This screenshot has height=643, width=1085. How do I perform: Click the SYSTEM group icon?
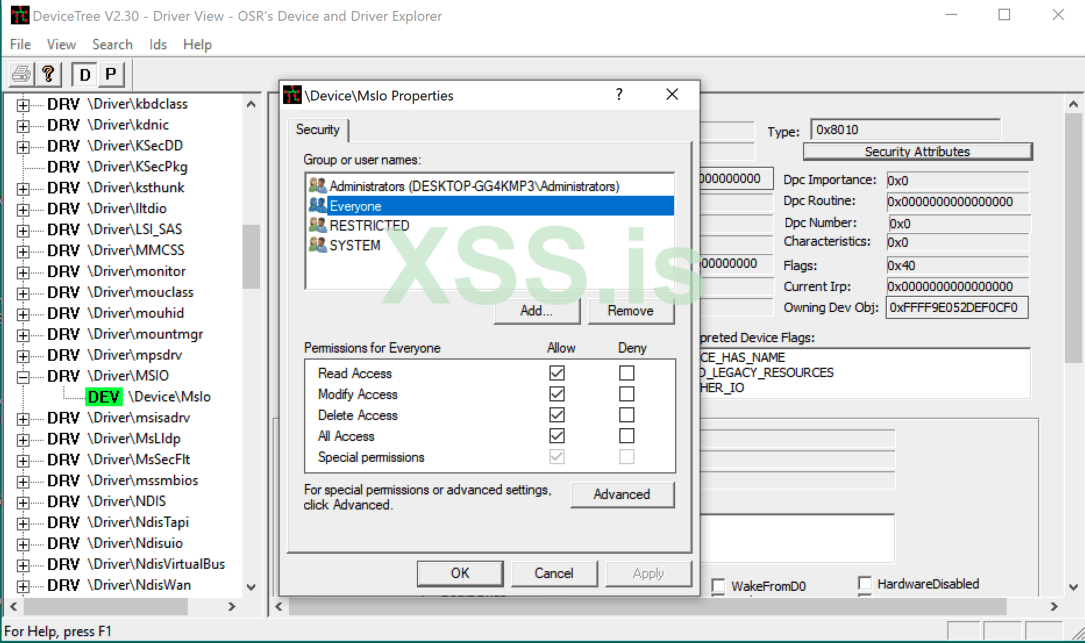click(x=318, y=245)
